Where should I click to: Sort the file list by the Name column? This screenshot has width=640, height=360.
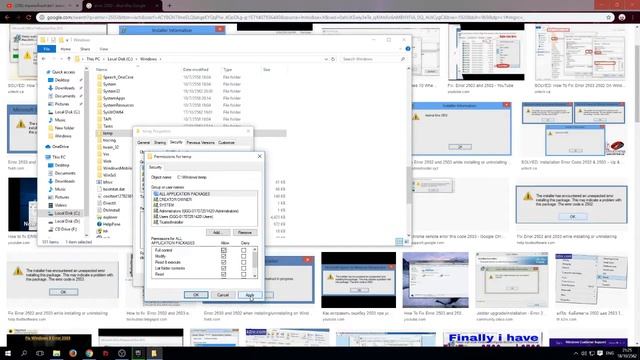(102, 70)
